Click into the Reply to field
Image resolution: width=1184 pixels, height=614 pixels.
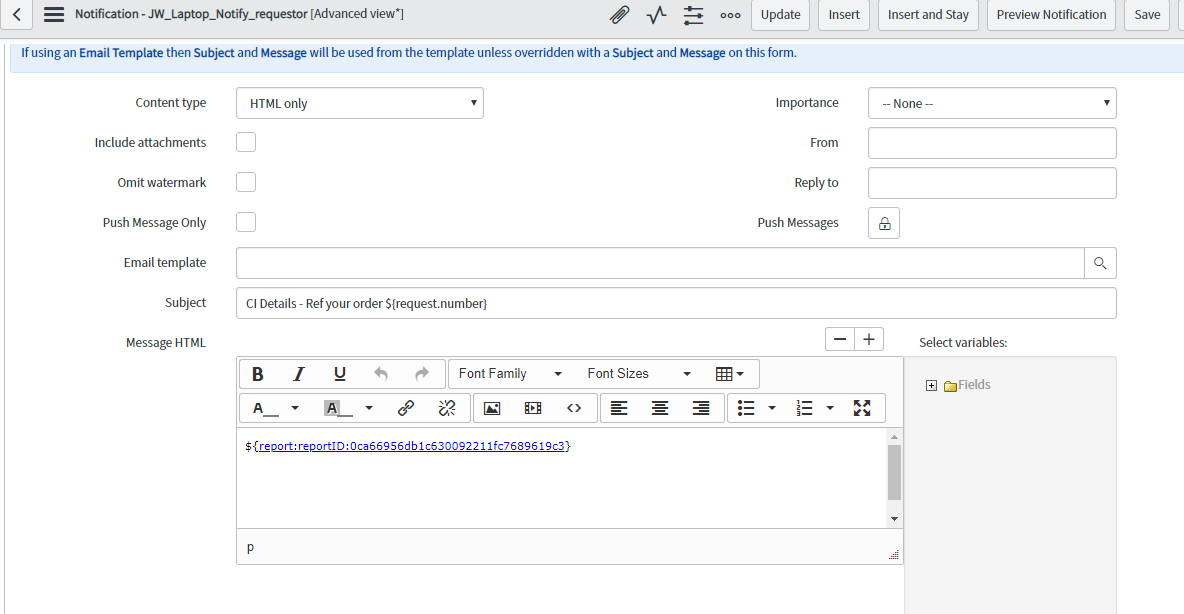pos(992,183)
